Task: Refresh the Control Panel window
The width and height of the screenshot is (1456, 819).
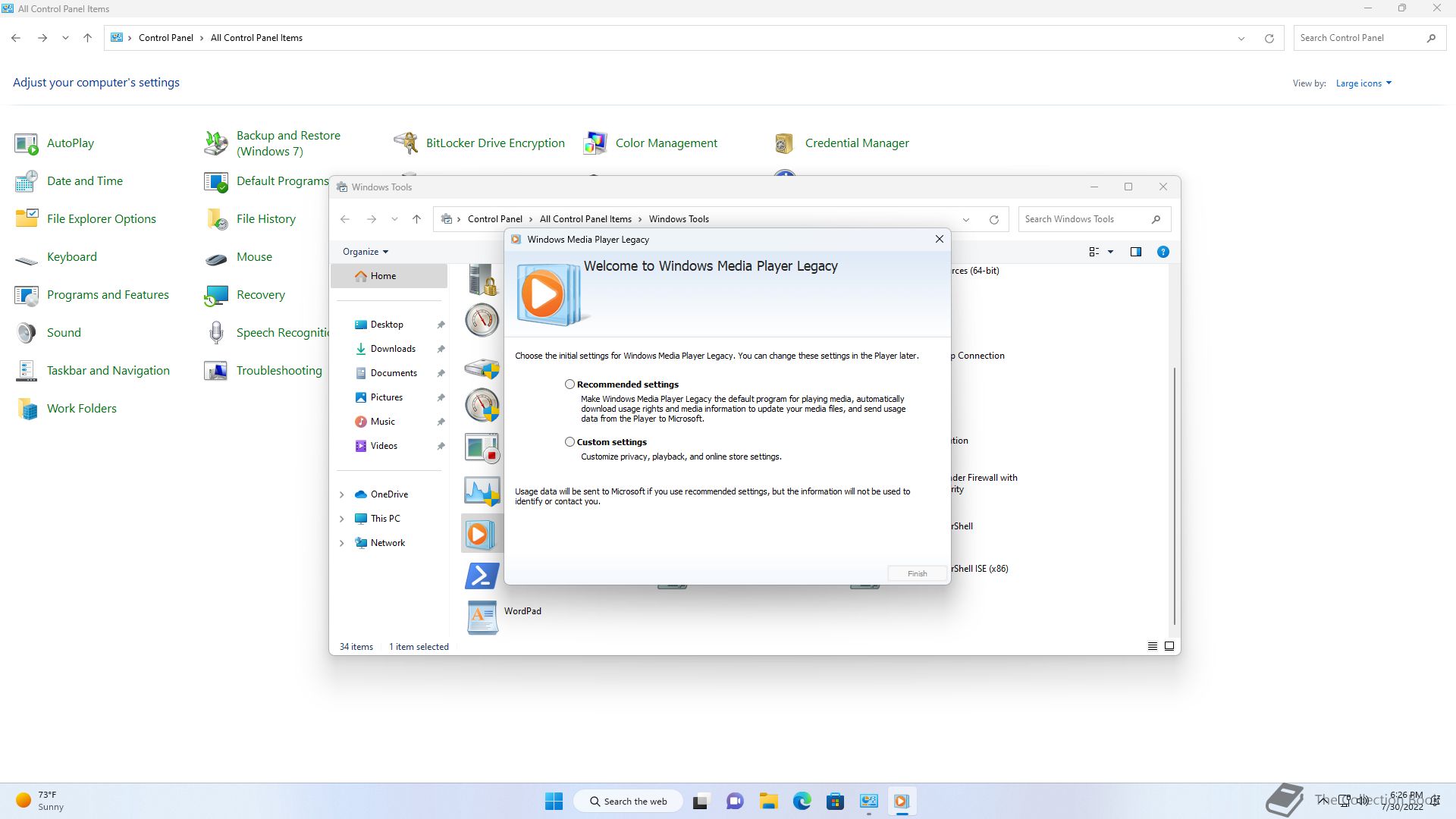Action: tap(1269, 38)
